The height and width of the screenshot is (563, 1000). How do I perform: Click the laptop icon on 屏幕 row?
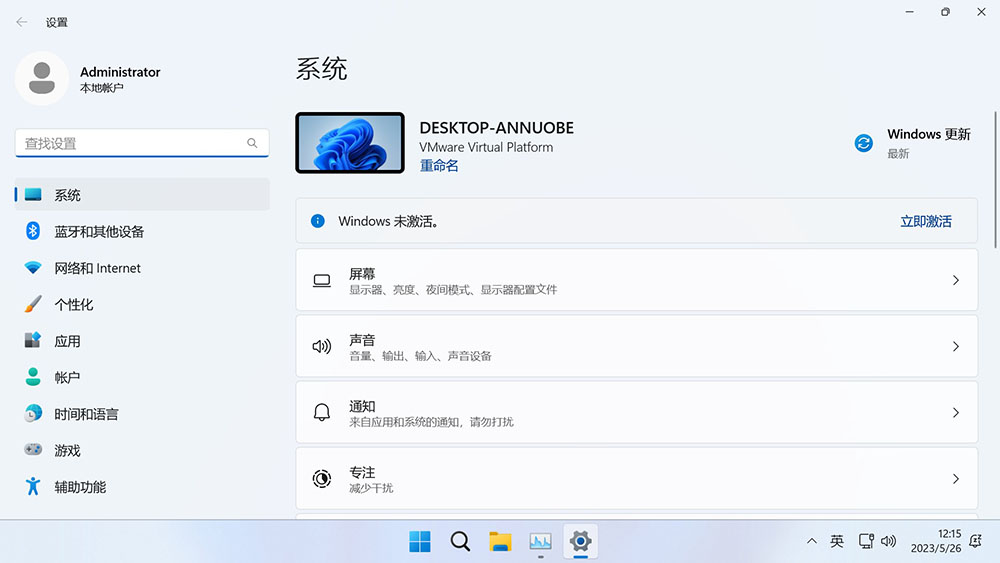(322, 281)
